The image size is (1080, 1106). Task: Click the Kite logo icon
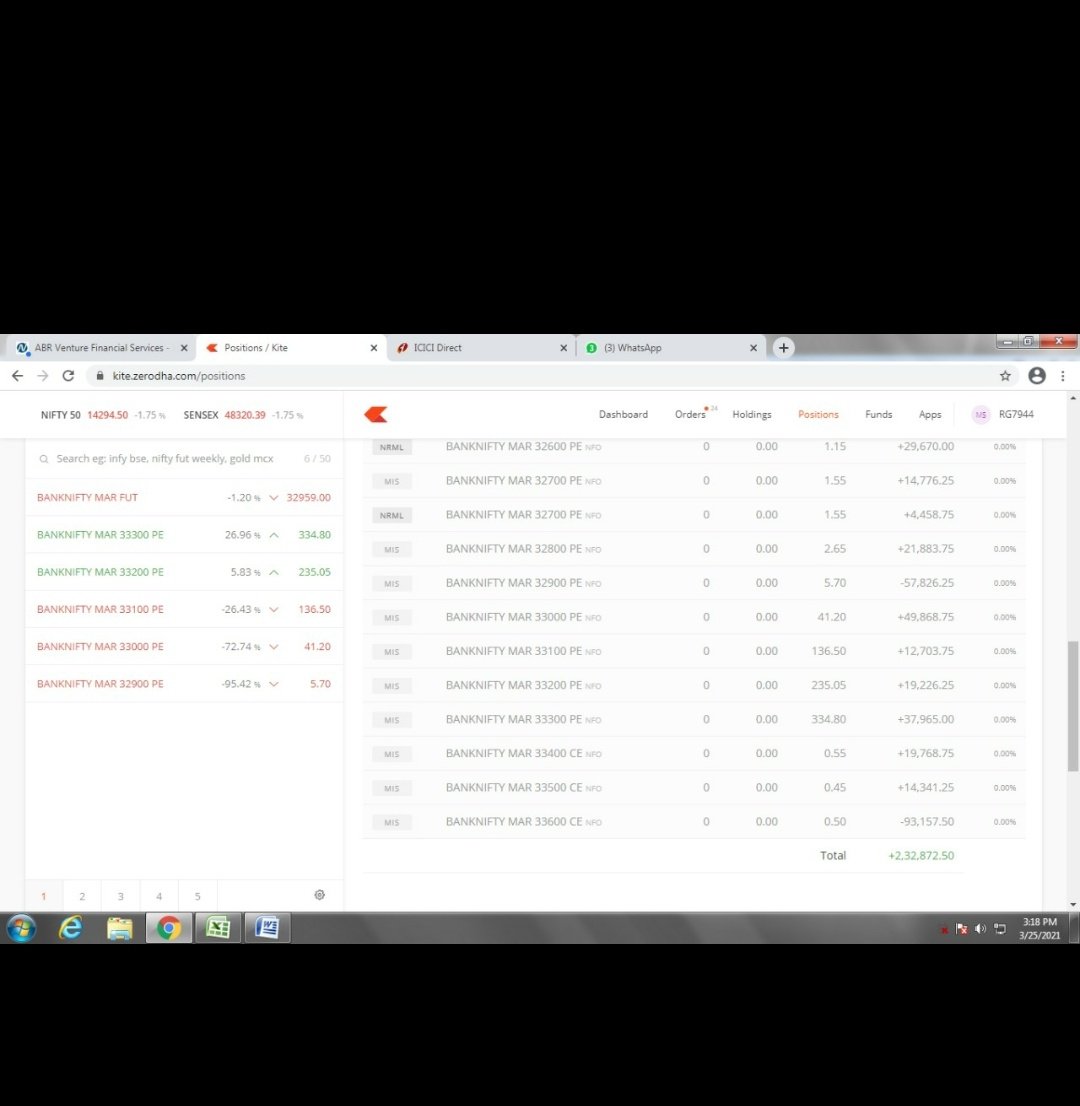[x=376, y=415]
